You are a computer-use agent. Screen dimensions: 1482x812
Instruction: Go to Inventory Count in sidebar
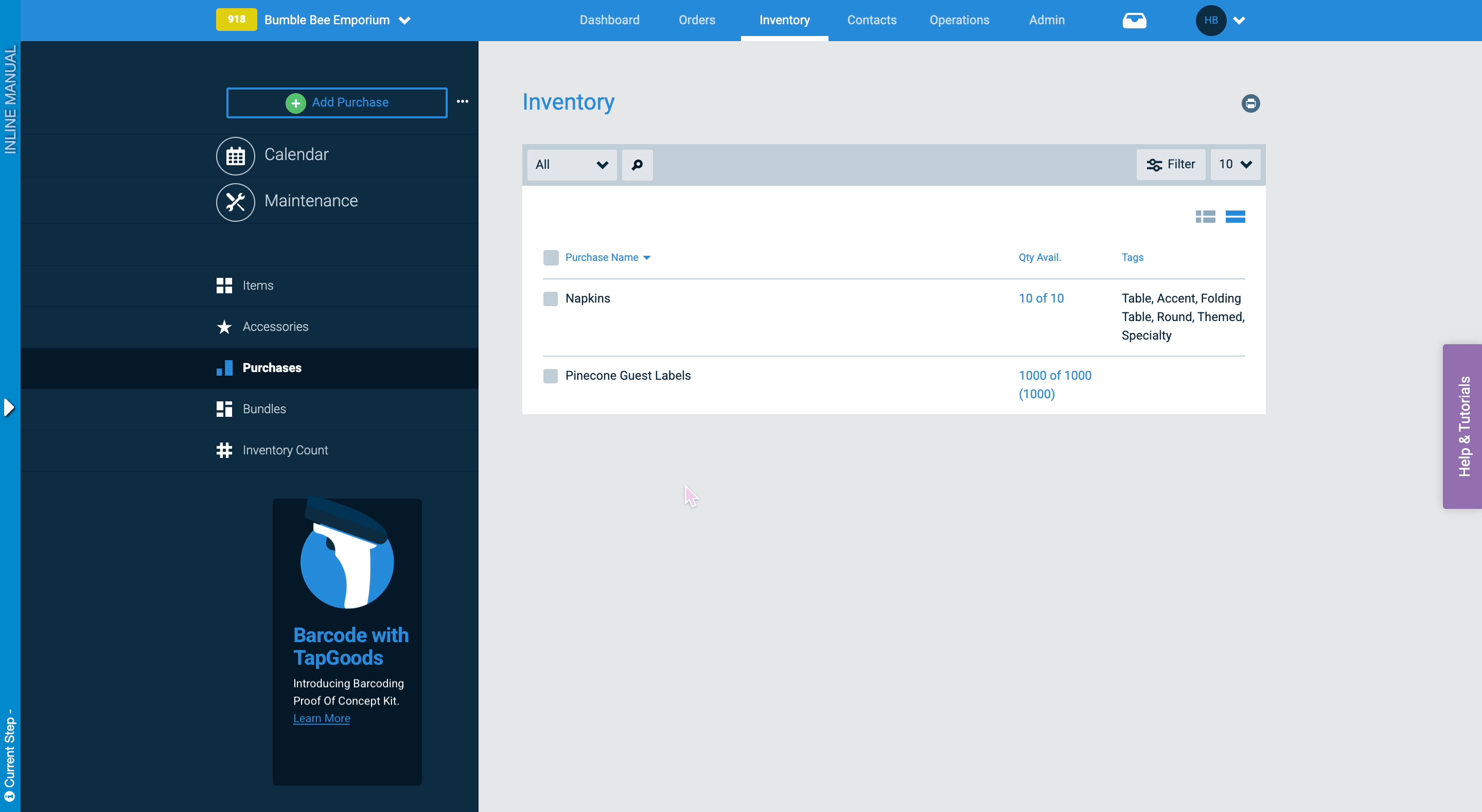tap(285, 450)
